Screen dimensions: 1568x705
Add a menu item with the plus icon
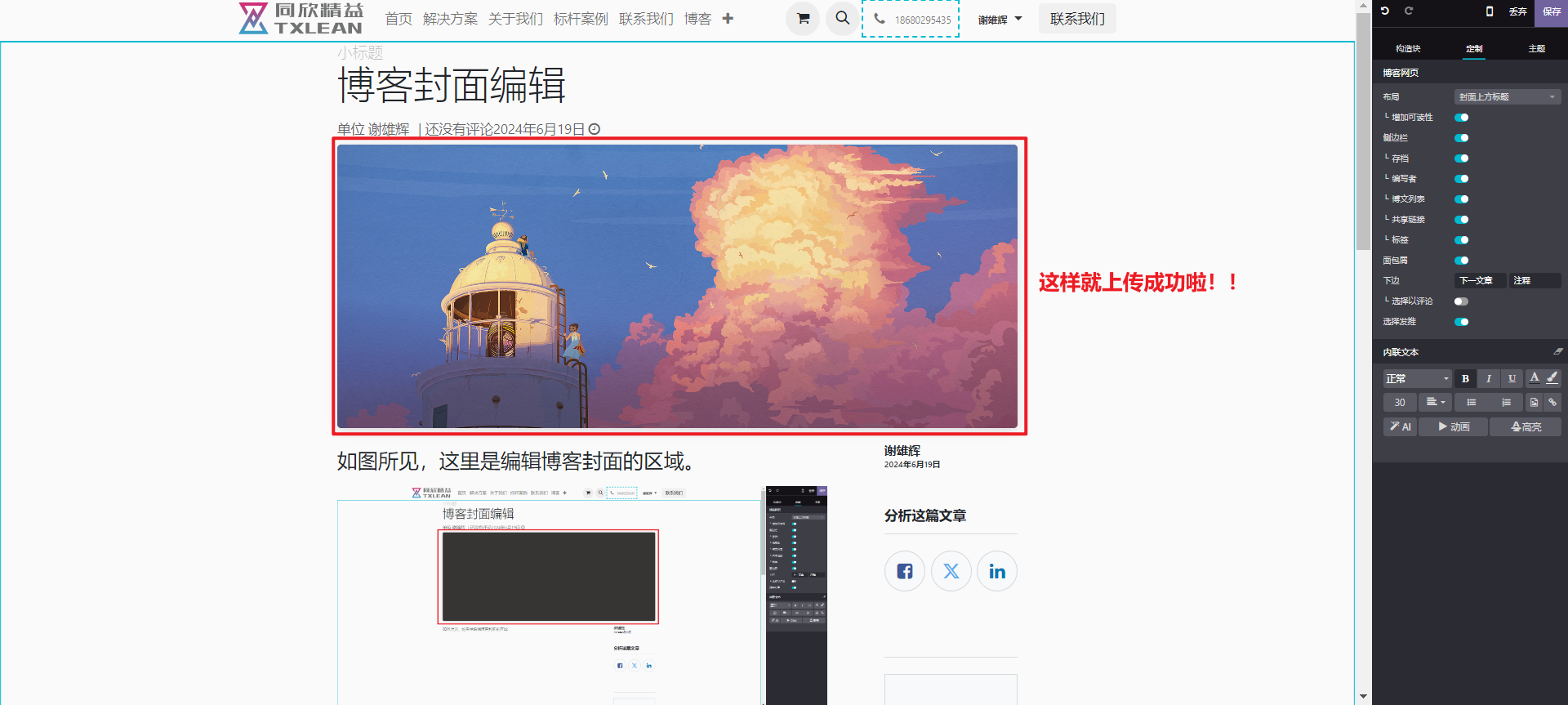click(728, 18)
